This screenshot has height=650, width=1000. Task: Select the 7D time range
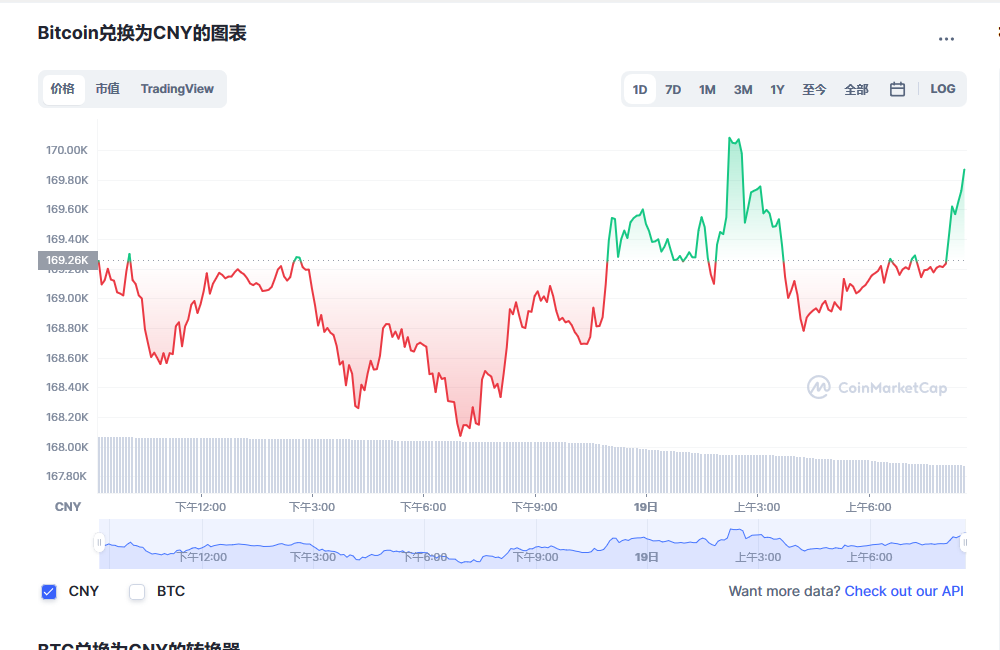[673, 89]
